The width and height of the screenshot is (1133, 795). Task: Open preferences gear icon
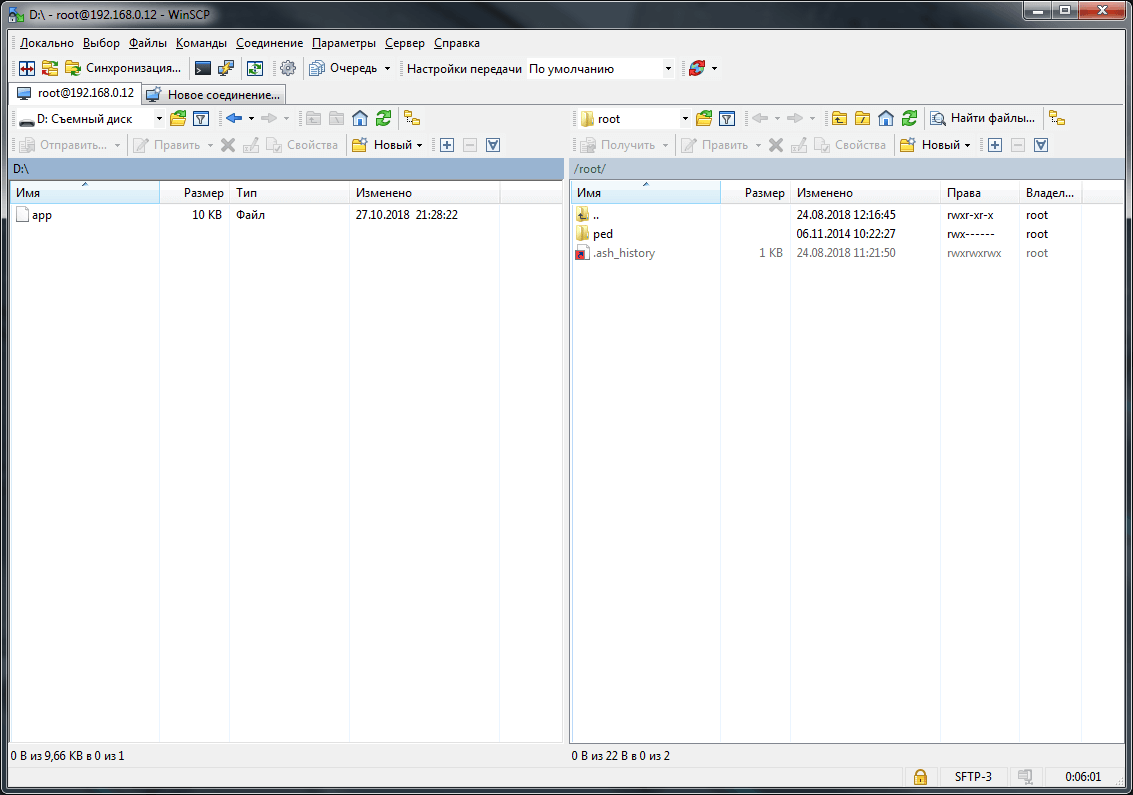click(x=288, y=69)
